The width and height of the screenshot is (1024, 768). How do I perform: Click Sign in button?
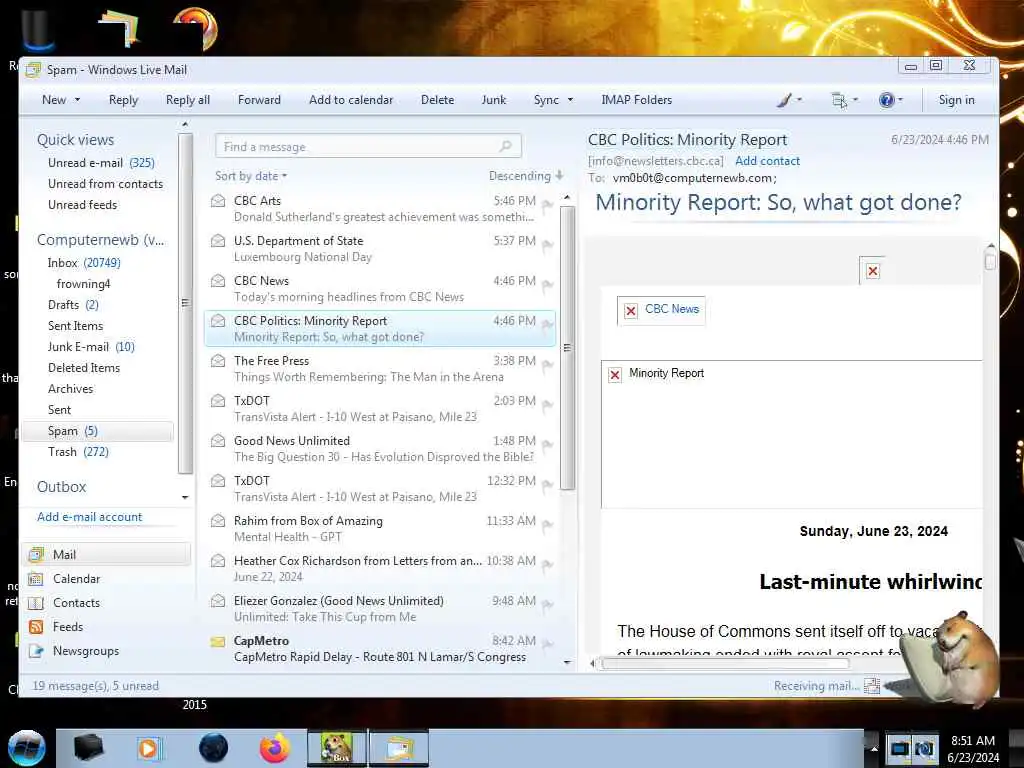956,100
